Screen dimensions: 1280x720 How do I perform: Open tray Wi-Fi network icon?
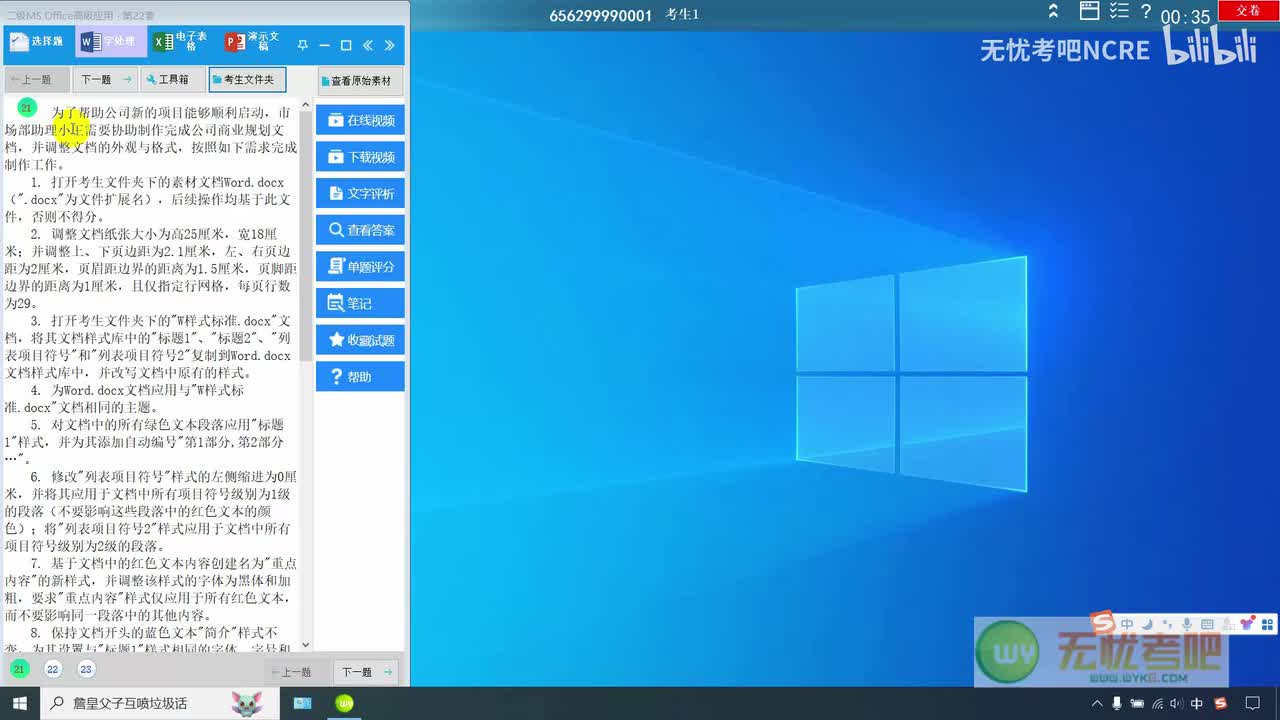click(1158, 703)
